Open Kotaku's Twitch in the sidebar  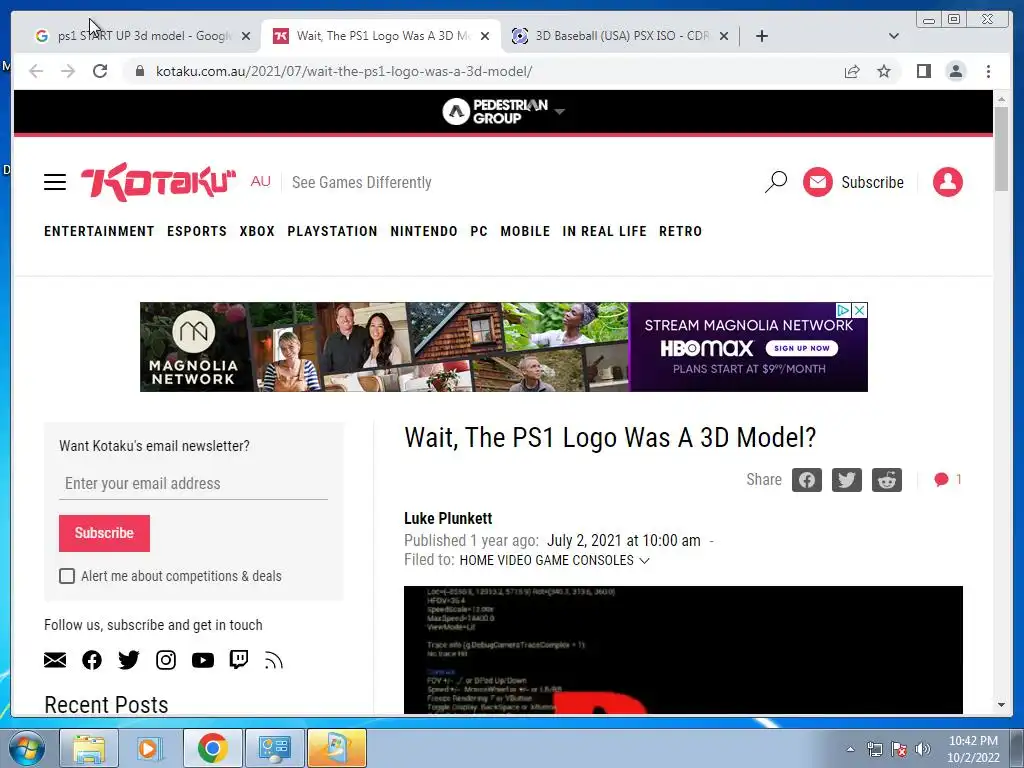(239, 660)
